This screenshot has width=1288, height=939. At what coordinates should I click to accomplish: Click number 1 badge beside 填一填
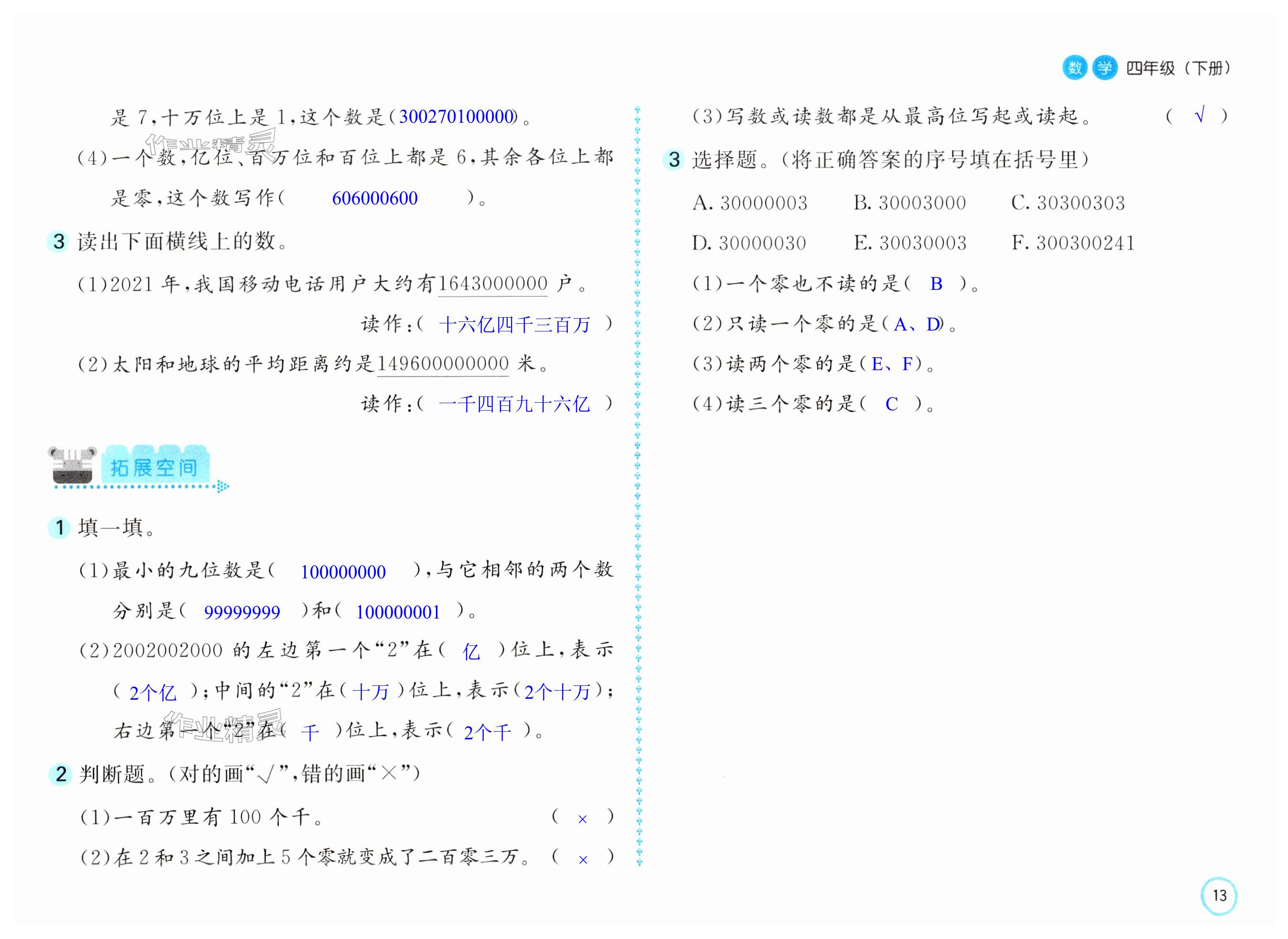[x=59, y=527]
